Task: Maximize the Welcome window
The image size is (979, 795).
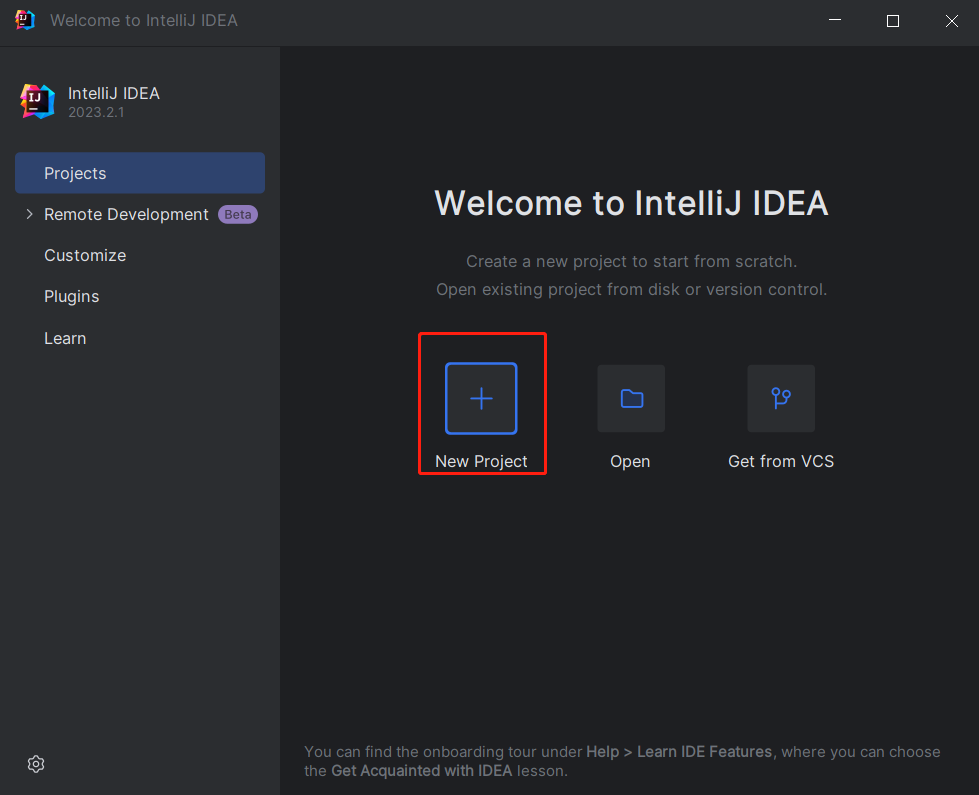Action: pos(893,20)
